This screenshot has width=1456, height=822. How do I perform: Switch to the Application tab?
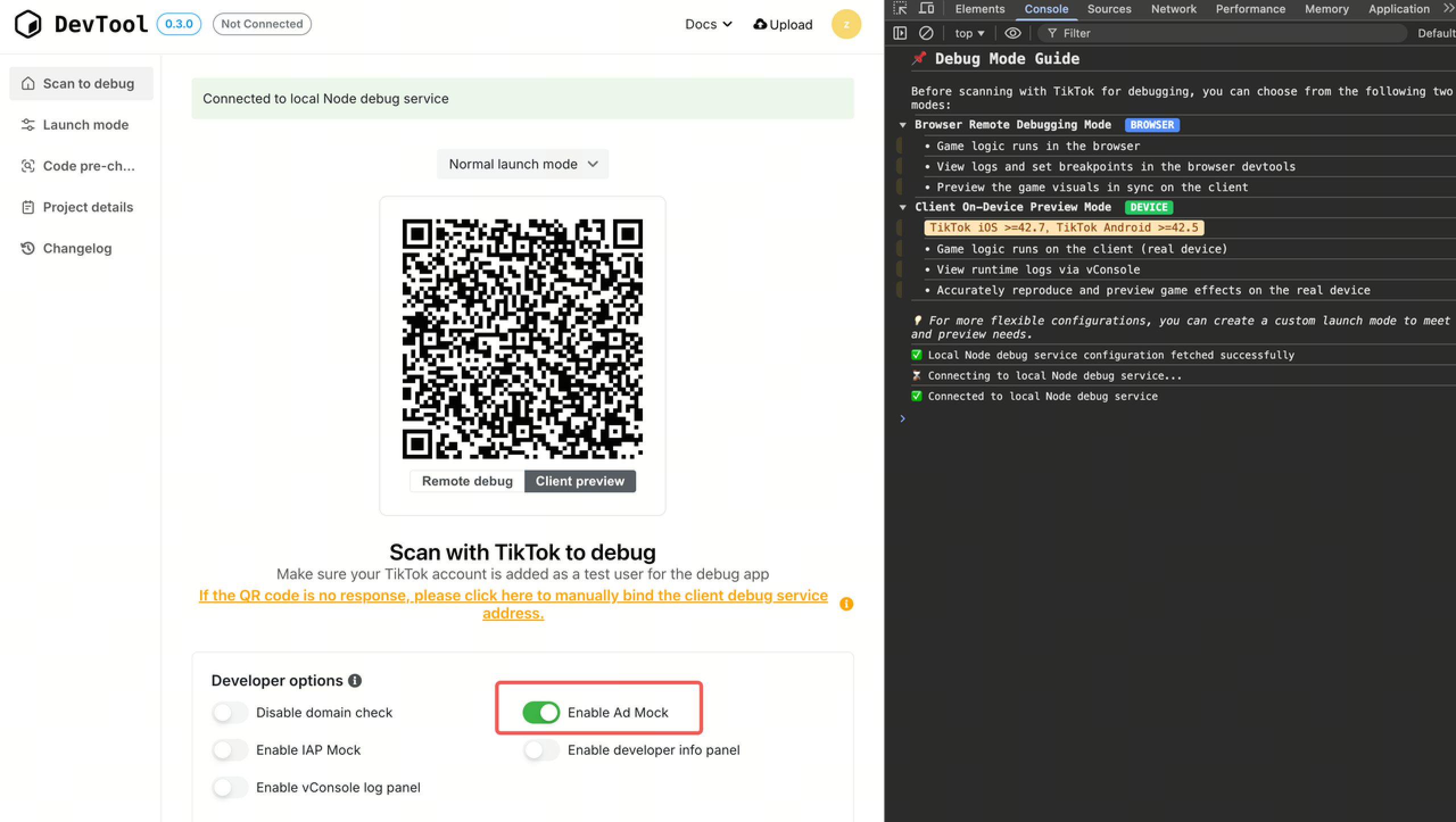click(x=1399, y=9)
